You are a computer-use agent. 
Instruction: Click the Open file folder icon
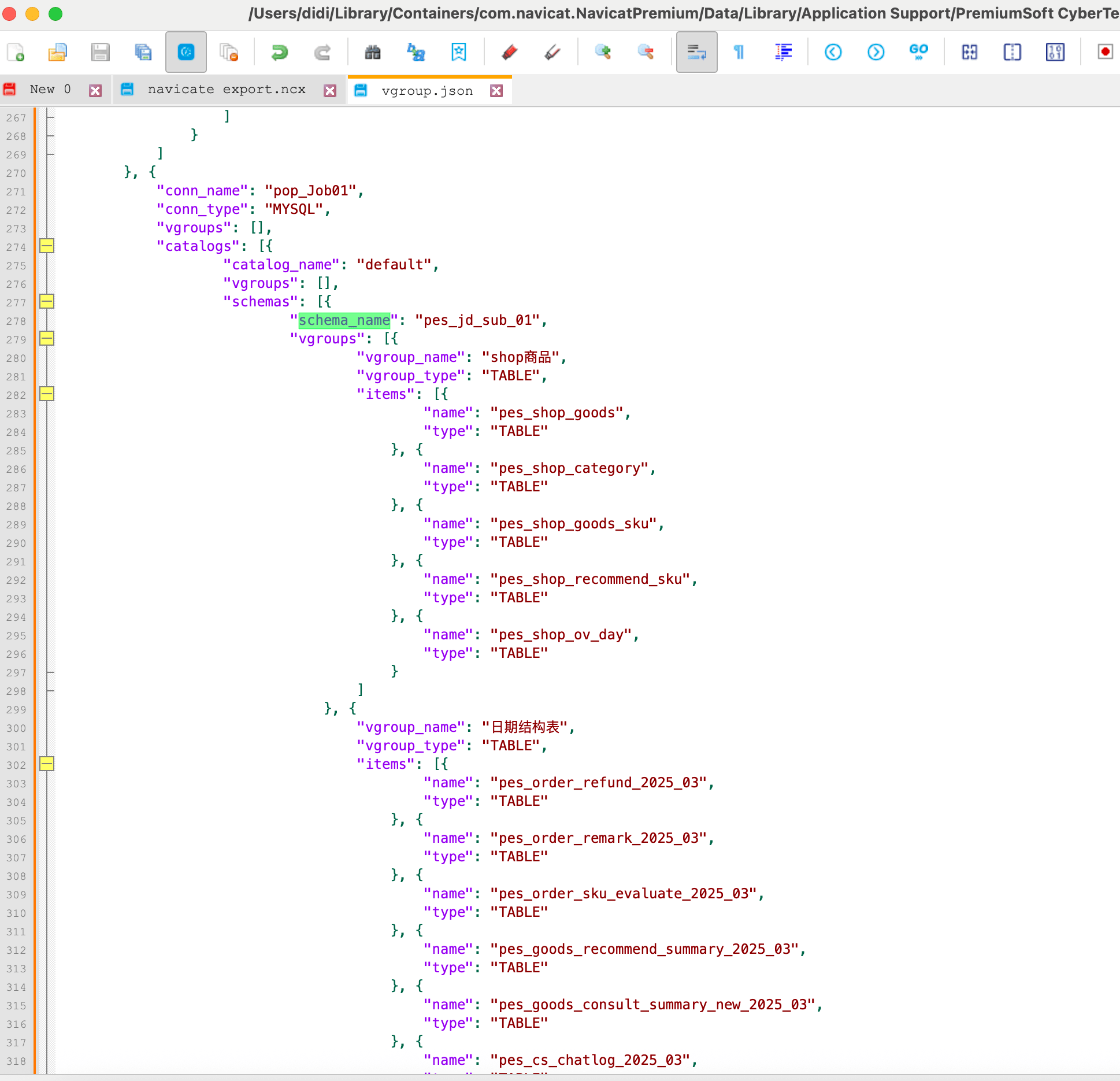coord(57,53)
